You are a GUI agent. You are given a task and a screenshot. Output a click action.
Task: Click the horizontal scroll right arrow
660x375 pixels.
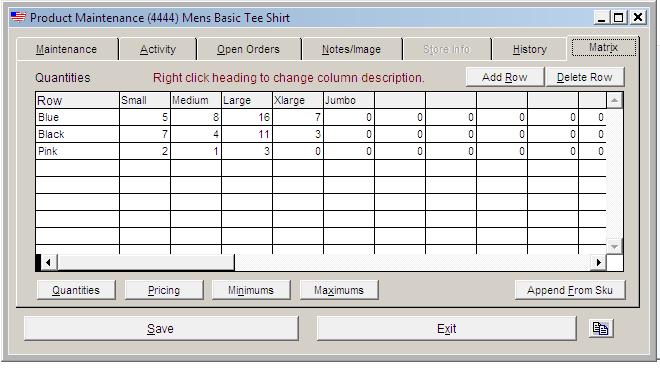point(599,263)
